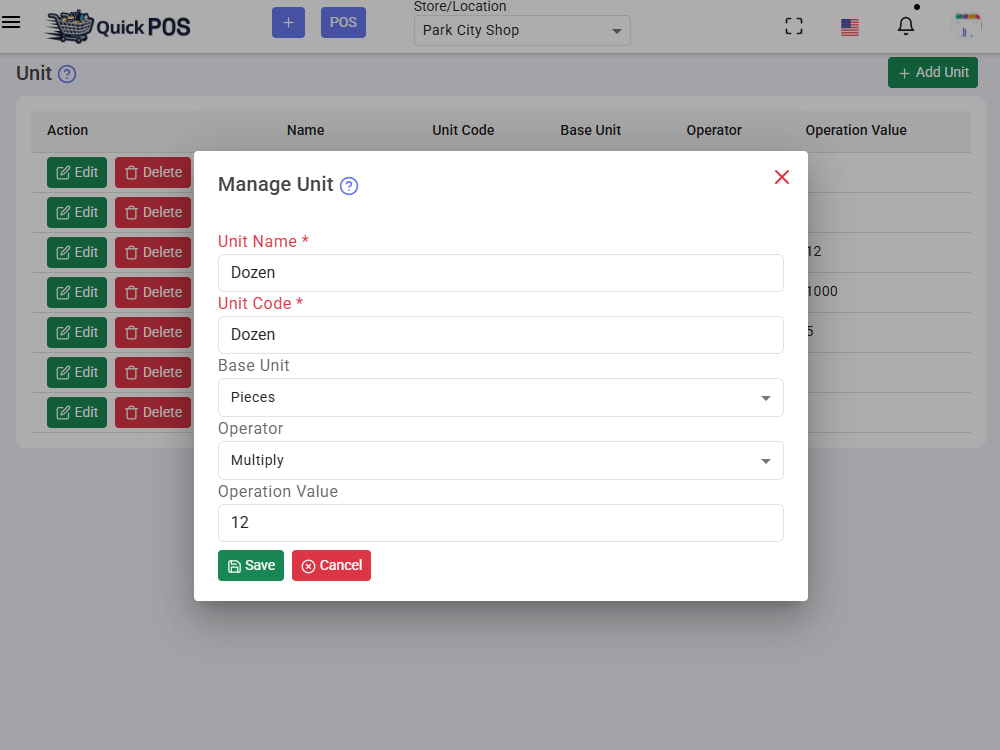
Task: Click the blue plus quick-add button
Action: tap(288, 22)
